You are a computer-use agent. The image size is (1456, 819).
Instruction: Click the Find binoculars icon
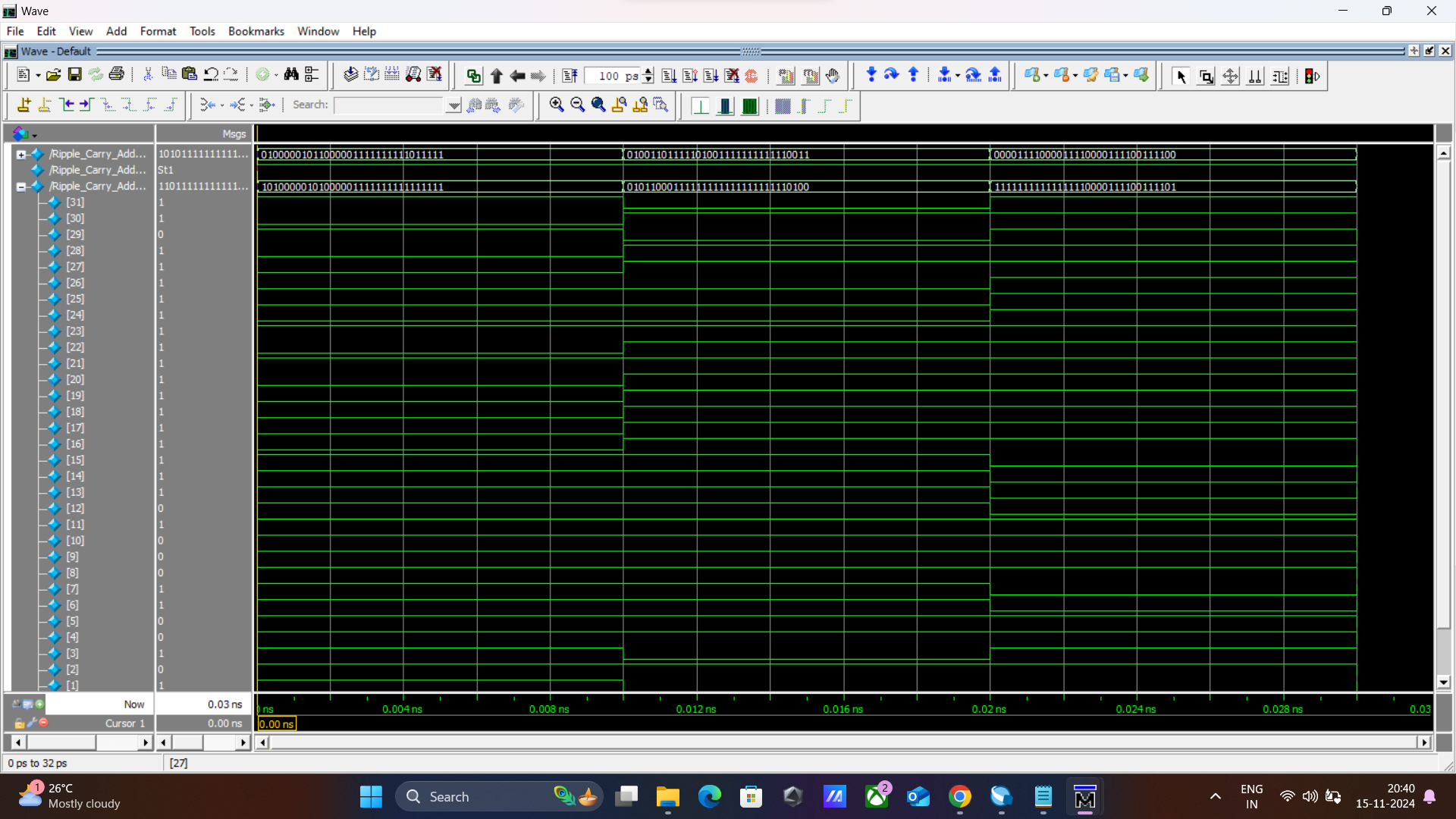point(291,74)
